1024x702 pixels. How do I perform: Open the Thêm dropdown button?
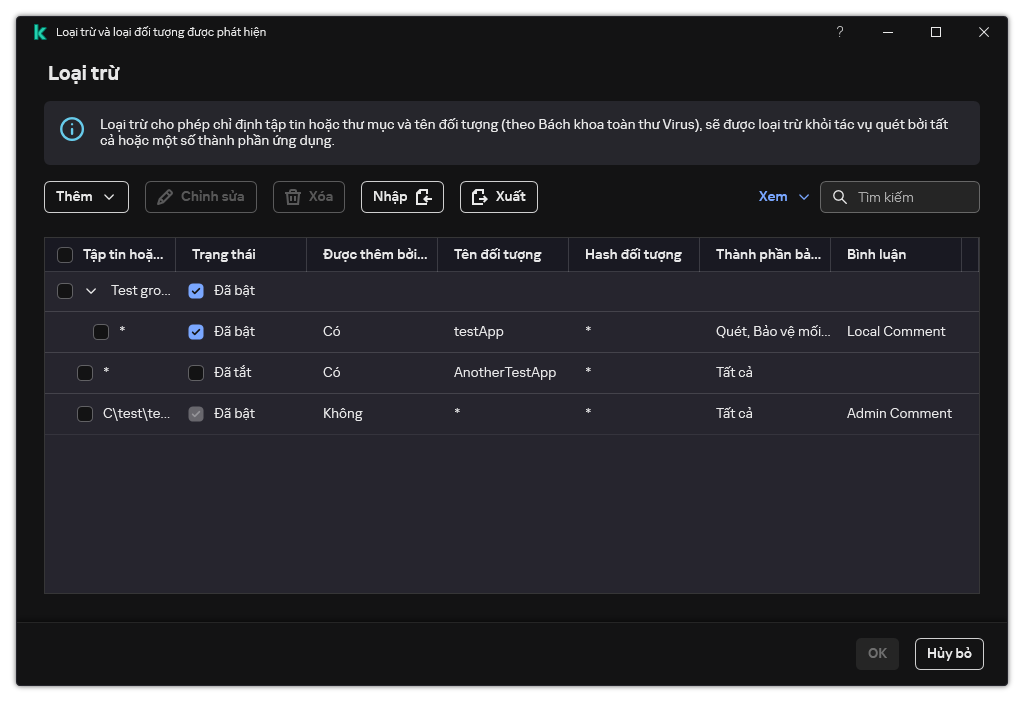(x=86, y=197)
